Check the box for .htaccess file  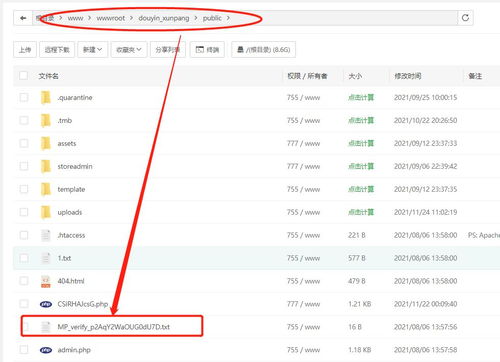click(x=24, y=235)
